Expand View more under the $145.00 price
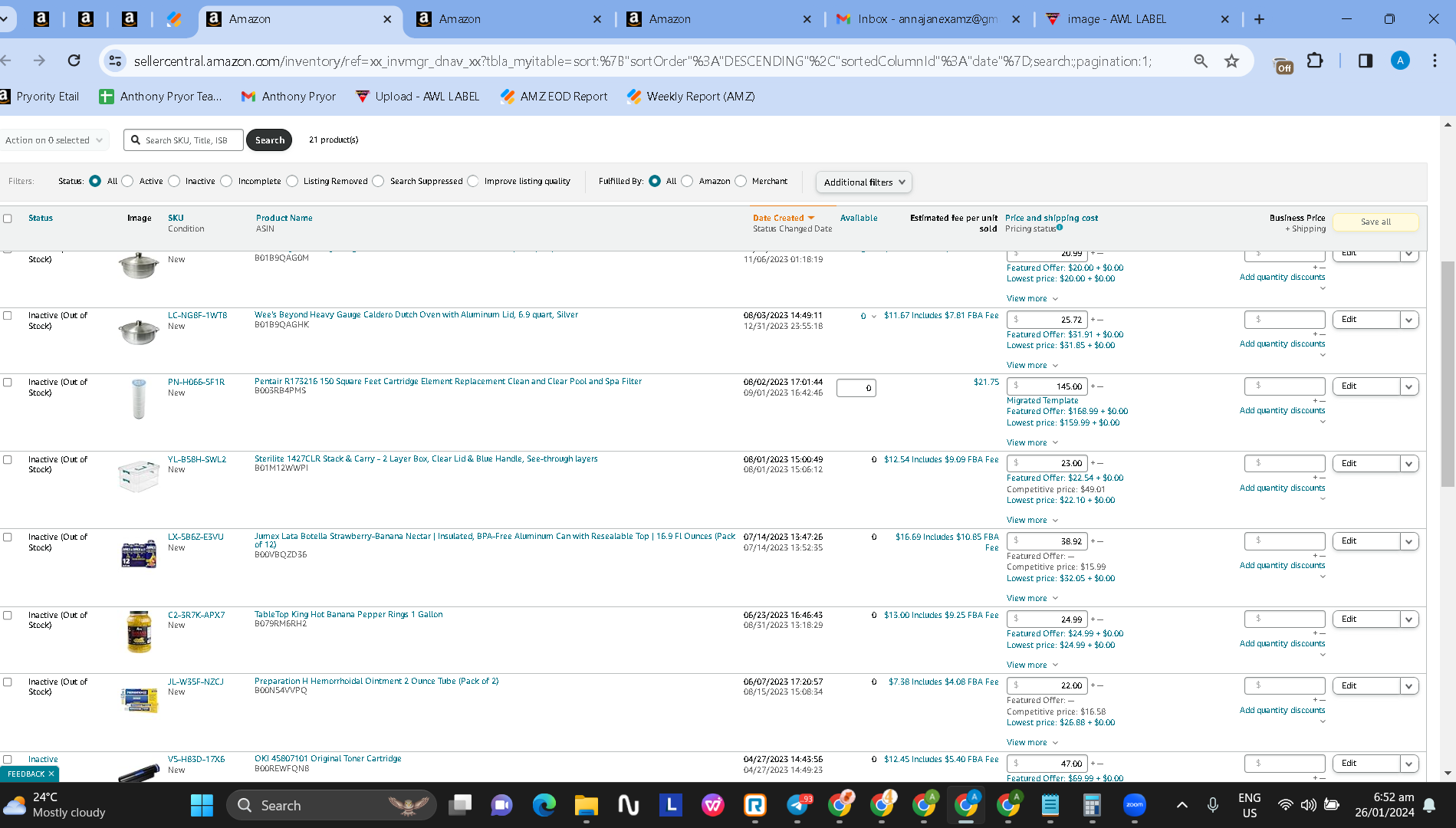 (x=1032, y=442)
